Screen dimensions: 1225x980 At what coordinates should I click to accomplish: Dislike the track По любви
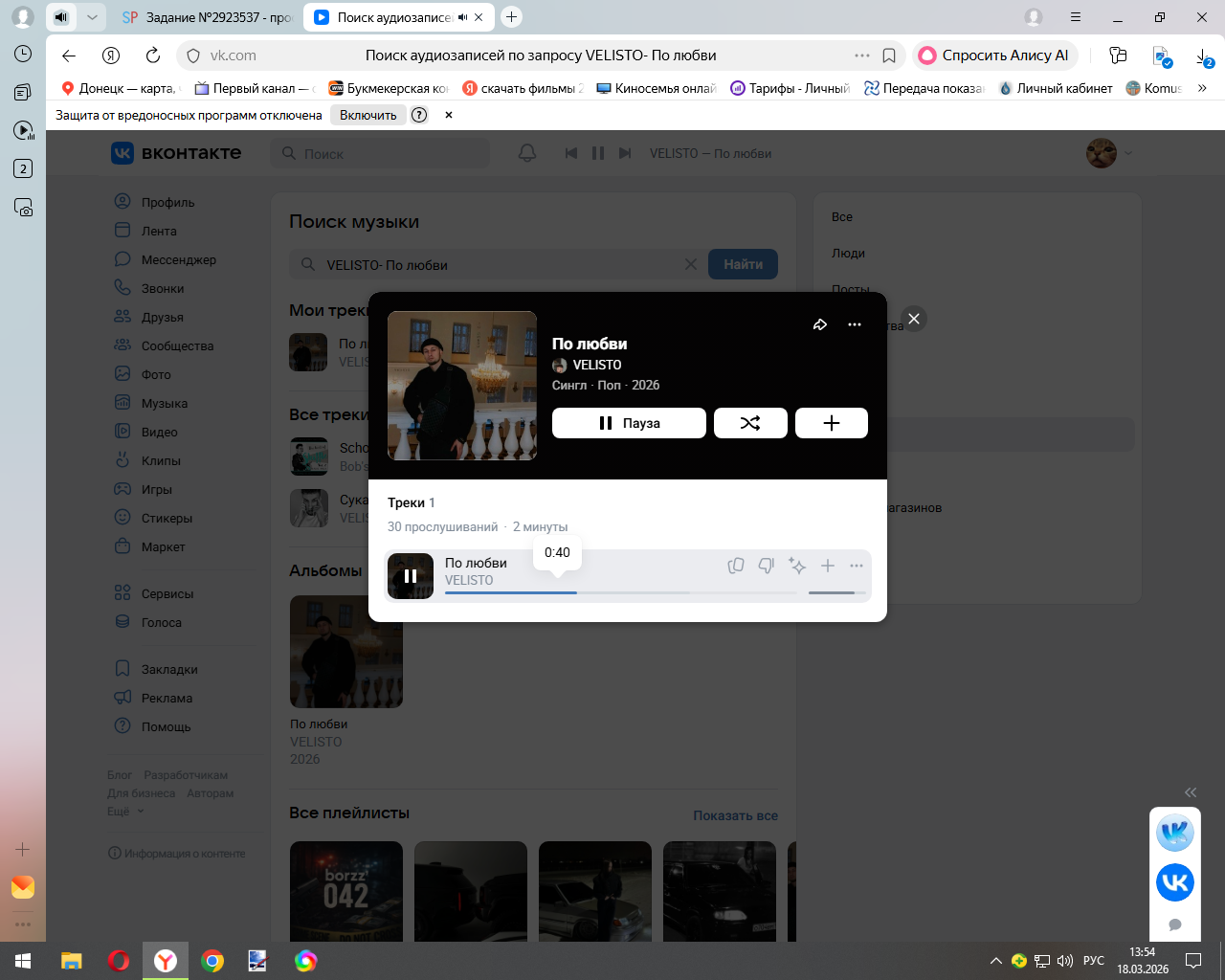coord(767,566)
